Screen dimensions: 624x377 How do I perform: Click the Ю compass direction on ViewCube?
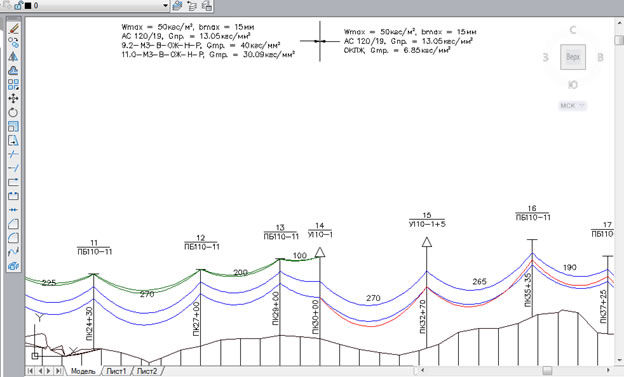[x=573, y=85]
